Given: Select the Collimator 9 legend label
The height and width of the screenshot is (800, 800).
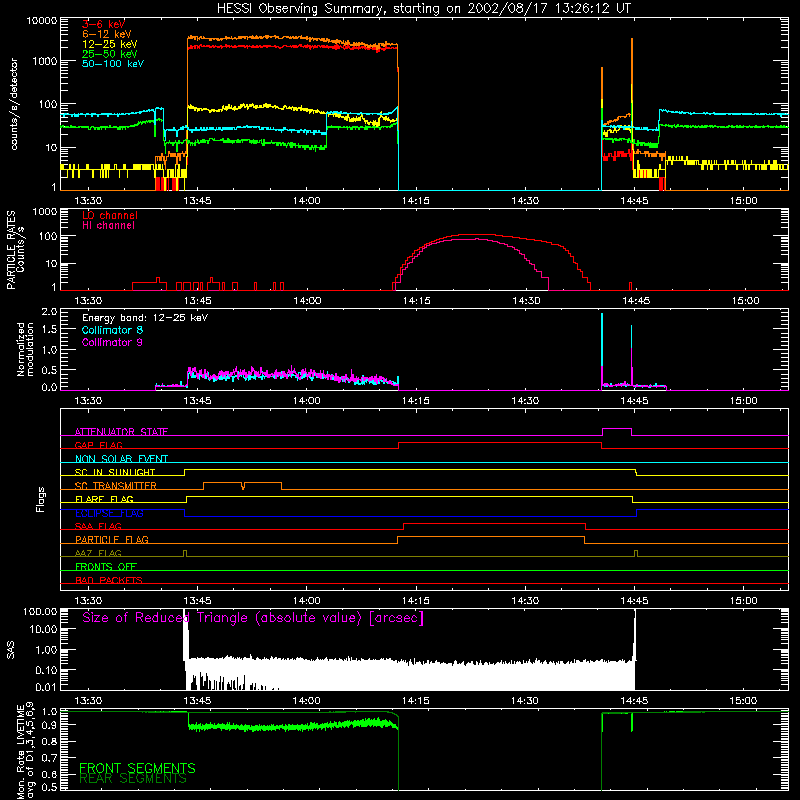Looking at the screenshot, I should point(112,342).
